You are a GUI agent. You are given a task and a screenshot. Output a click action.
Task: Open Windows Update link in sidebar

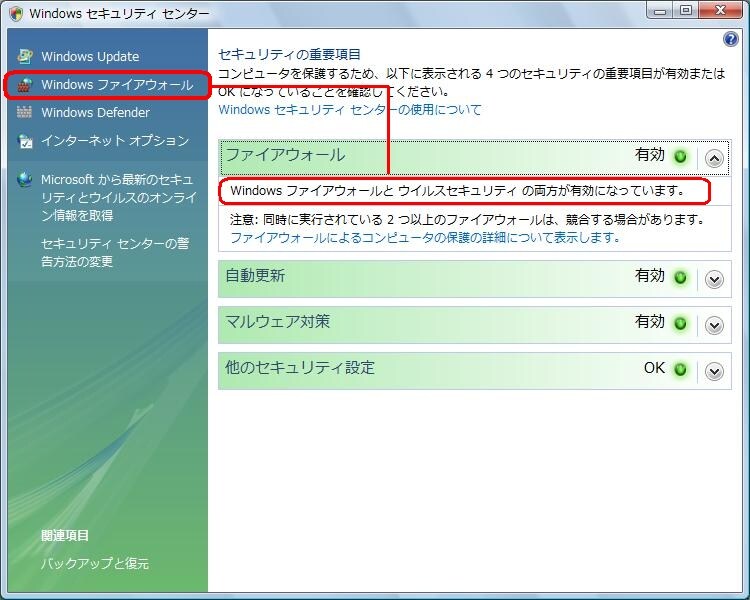click(90, 56)
